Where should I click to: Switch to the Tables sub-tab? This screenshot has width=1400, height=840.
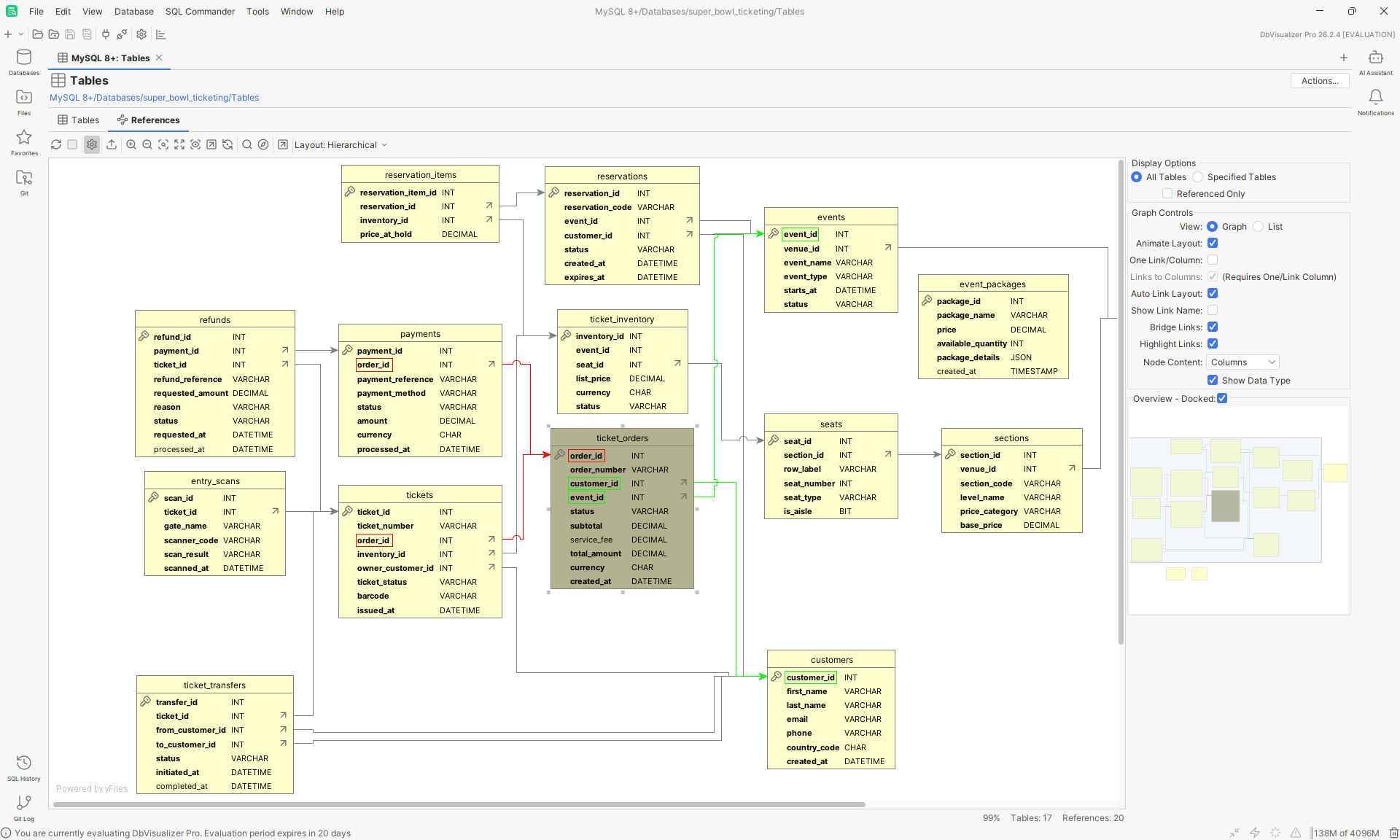(x=79, y=120)
